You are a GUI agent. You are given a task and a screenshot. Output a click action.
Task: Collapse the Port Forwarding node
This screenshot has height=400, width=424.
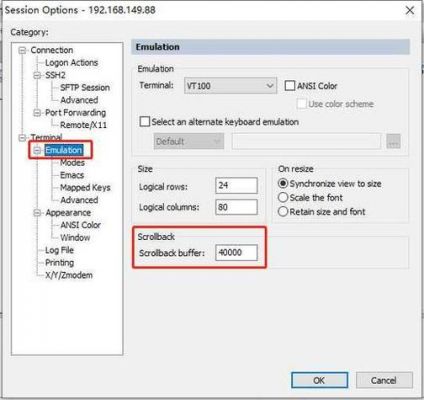[x=37, y=113]
